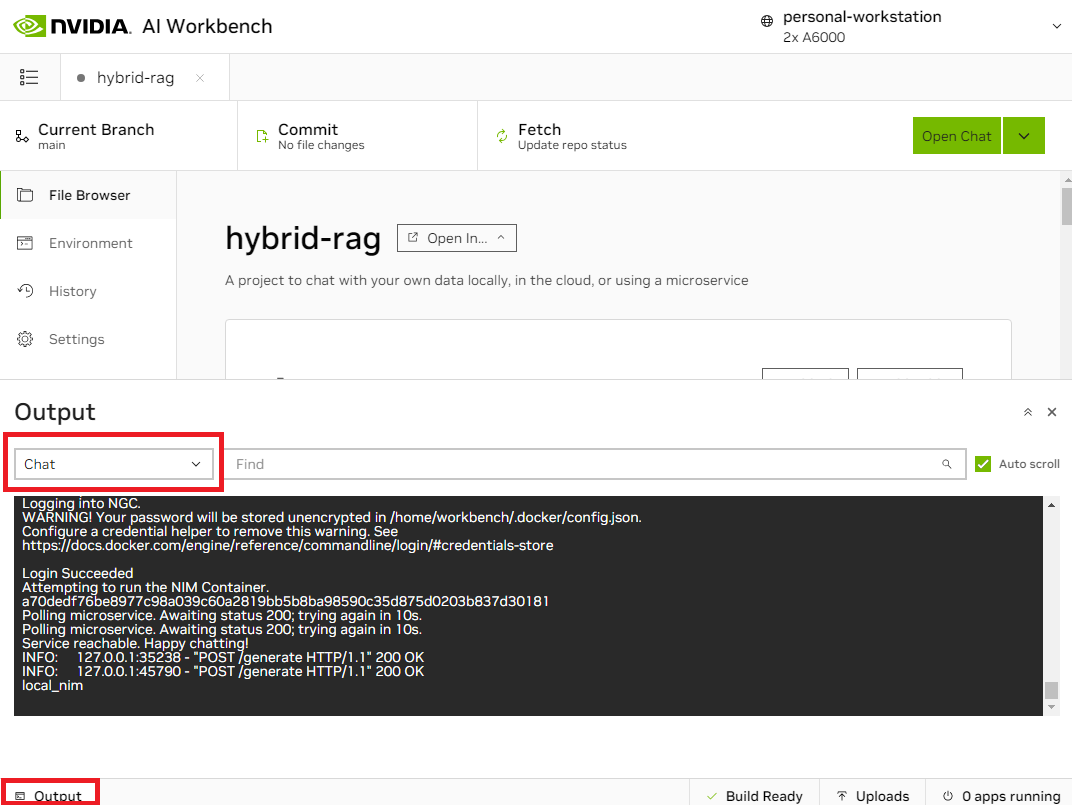
Task: Click the log scrollbar down arrow
Action: point(1051,707)
